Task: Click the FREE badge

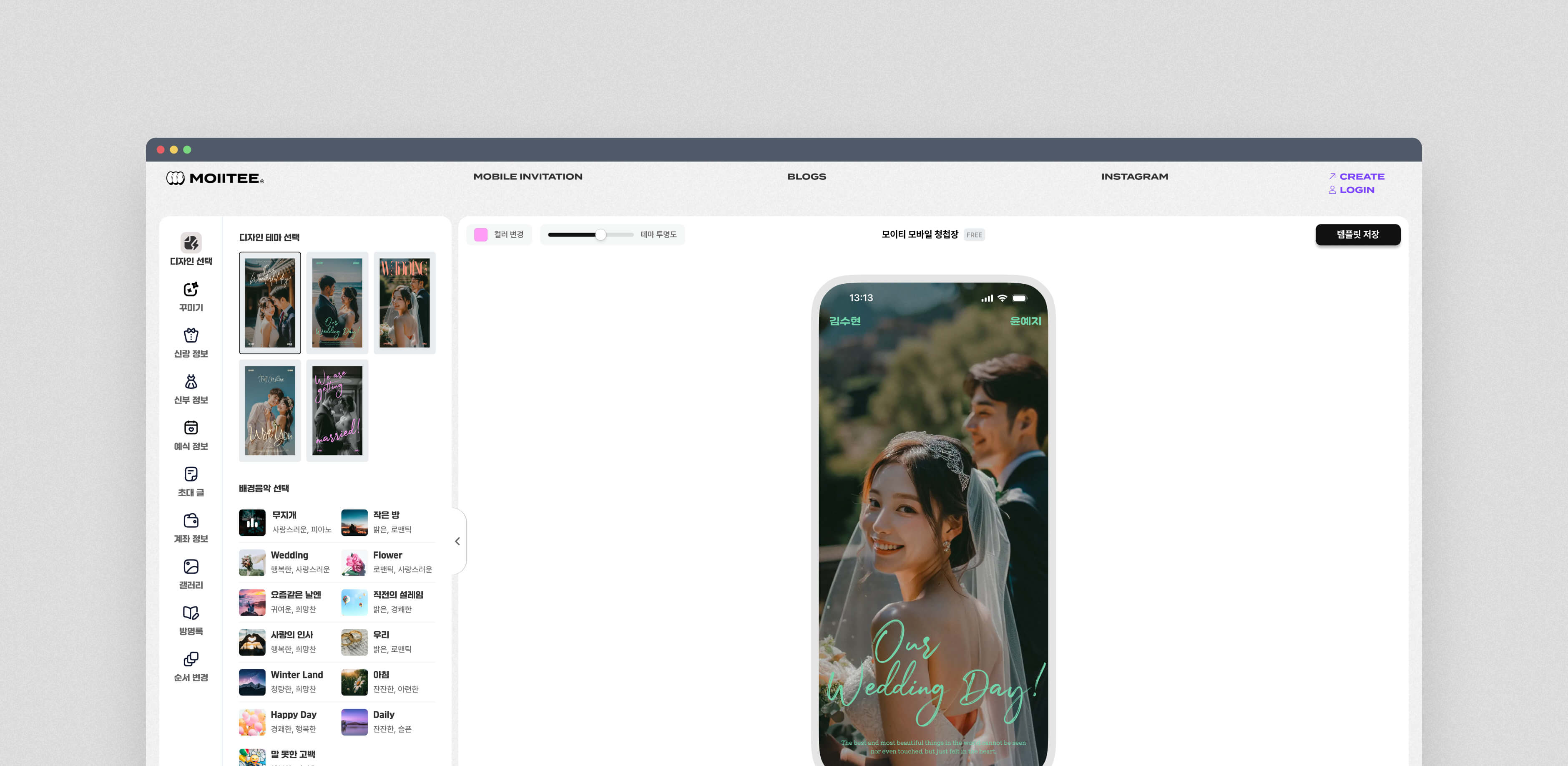Action: pos(974,235)
